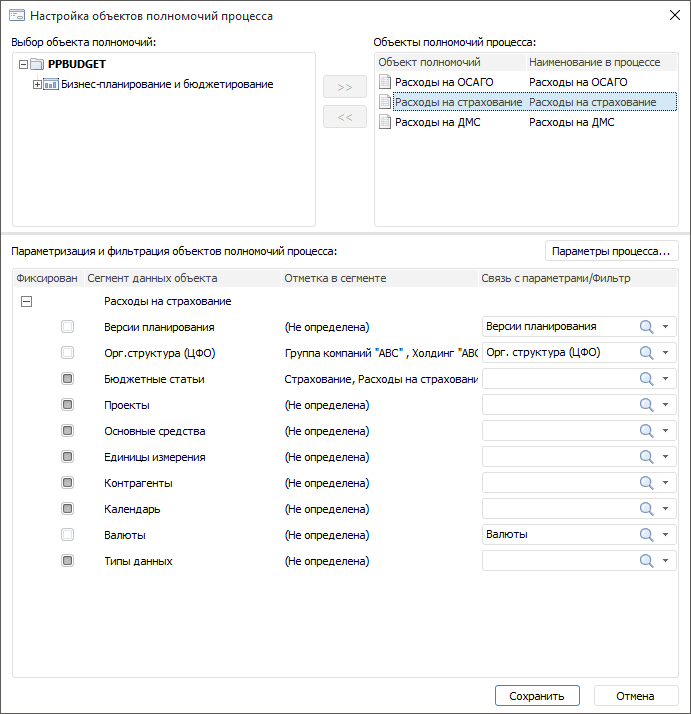Click the Сохранить button
The height and width of the screenshot is (714, 691).
pos(537,696)
